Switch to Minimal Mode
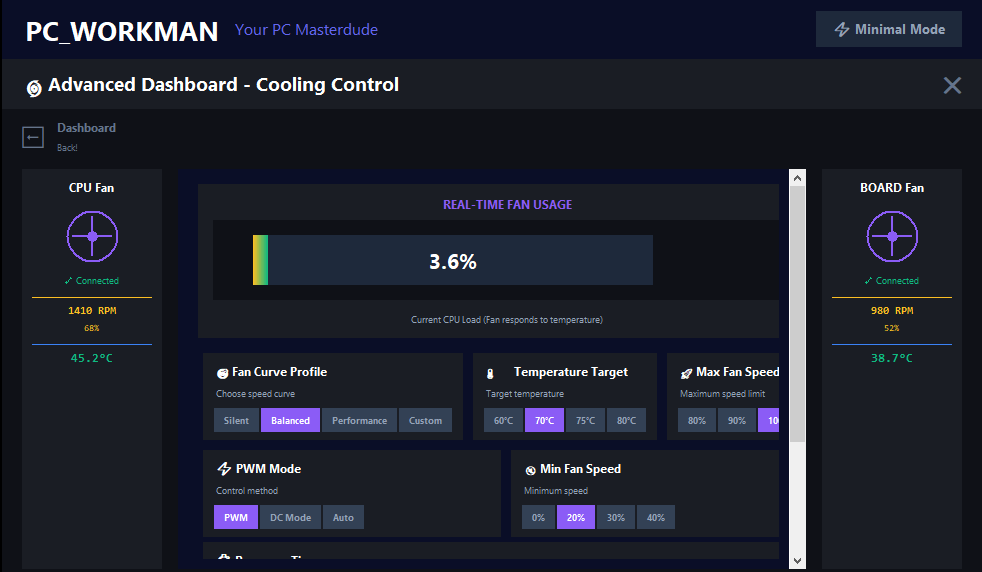Viewport: 982px width, 572px height. coord(888,30)
